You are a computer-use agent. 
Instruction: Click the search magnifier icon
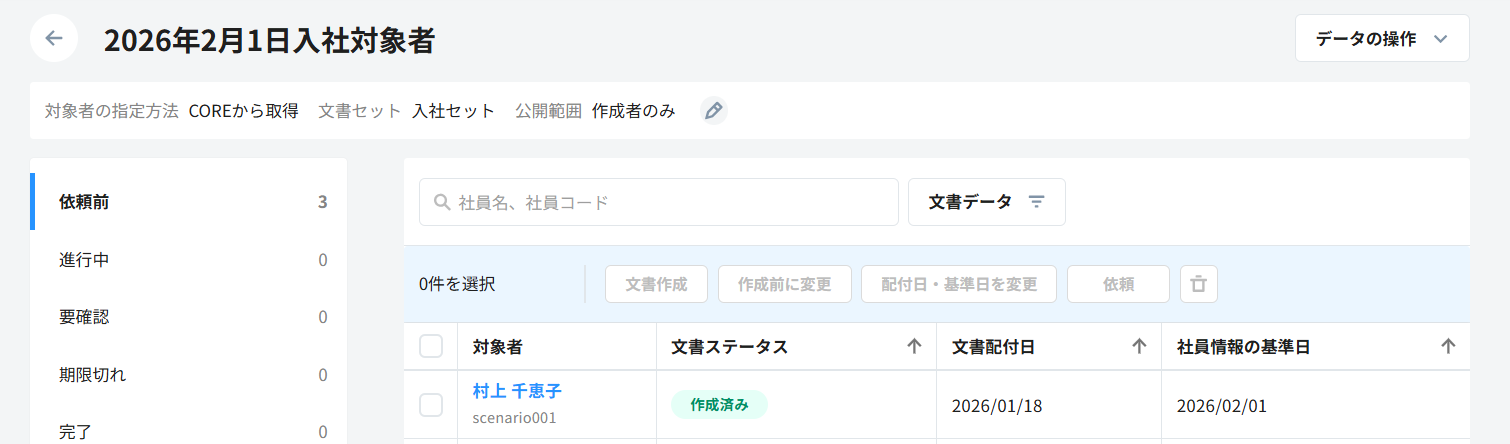441,202
